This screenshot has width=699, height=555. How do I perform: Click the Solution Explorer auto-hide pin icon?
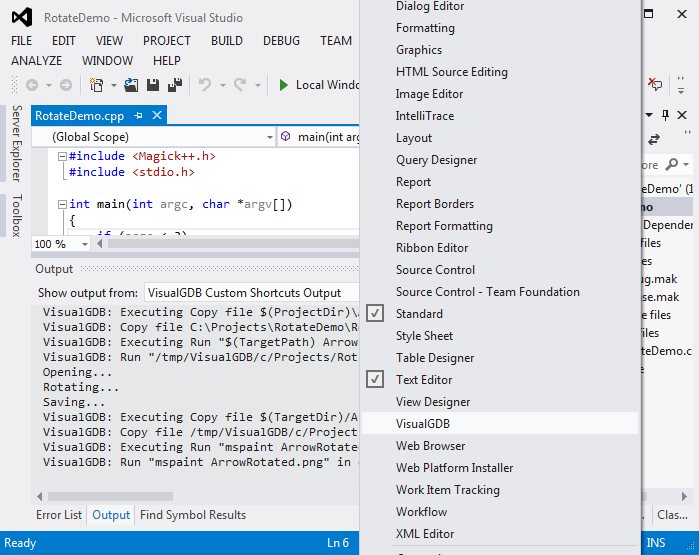(665, 115)
